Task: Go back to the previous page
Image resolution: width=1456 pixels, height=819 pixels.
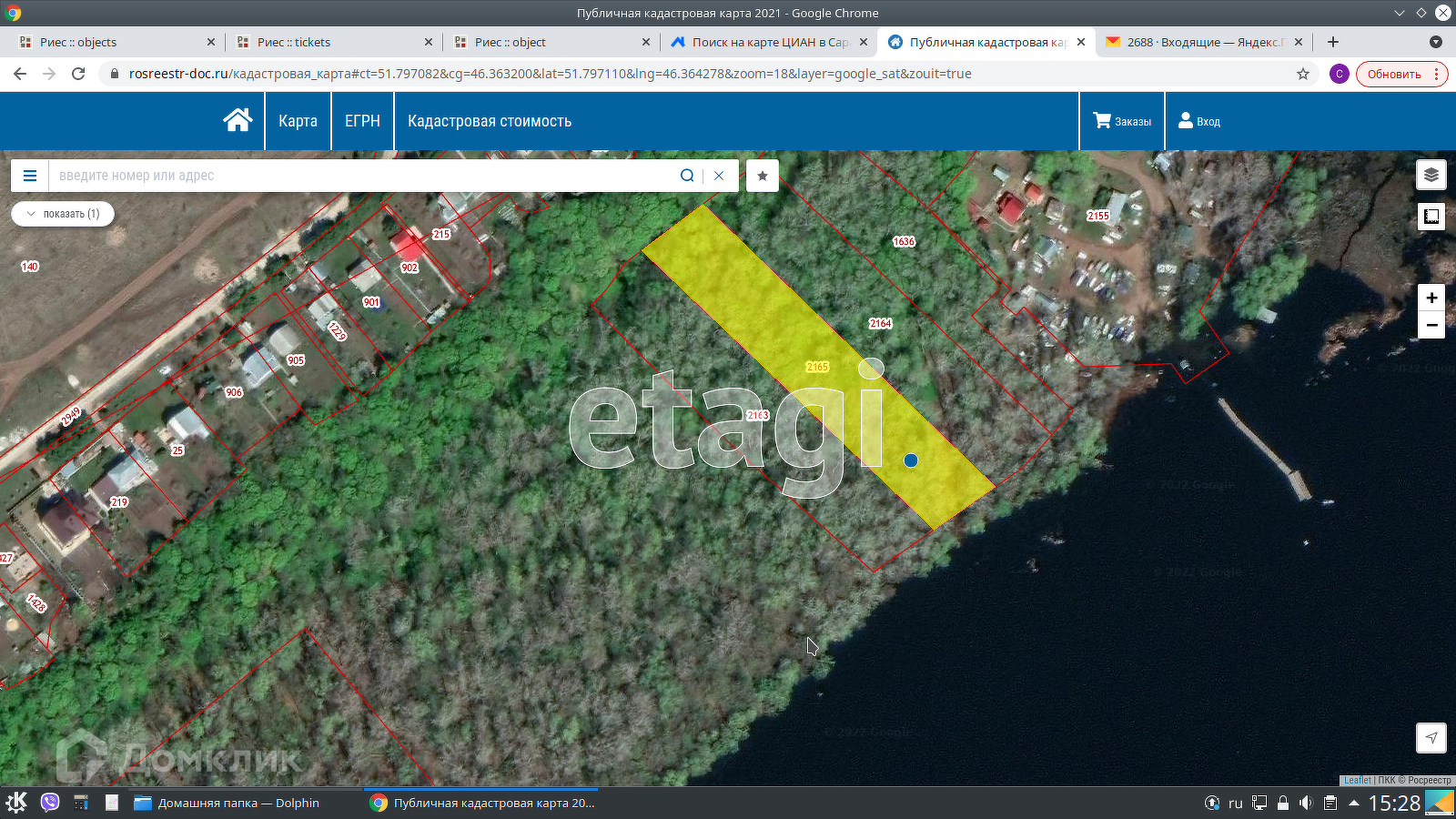Action: pos(20,74)
